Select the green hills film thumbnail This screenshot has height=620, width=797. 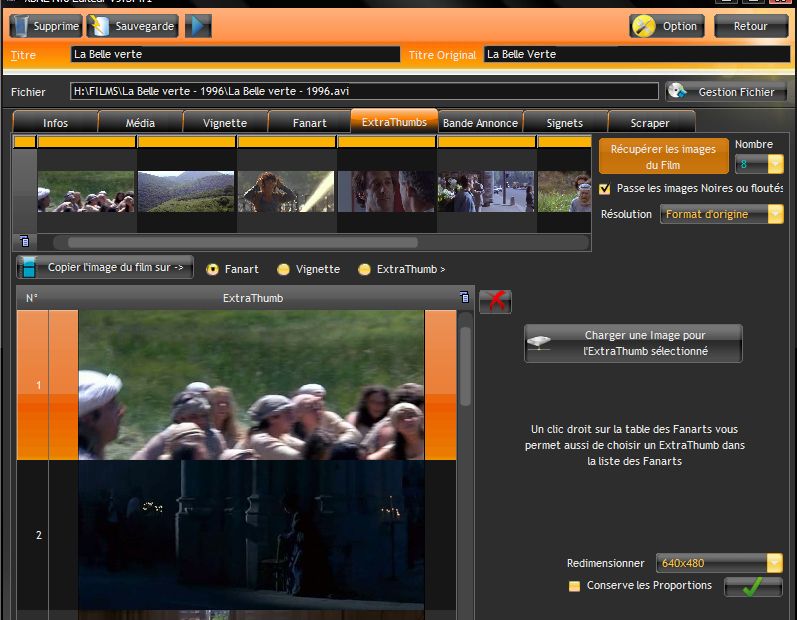(x=186, y=191)
